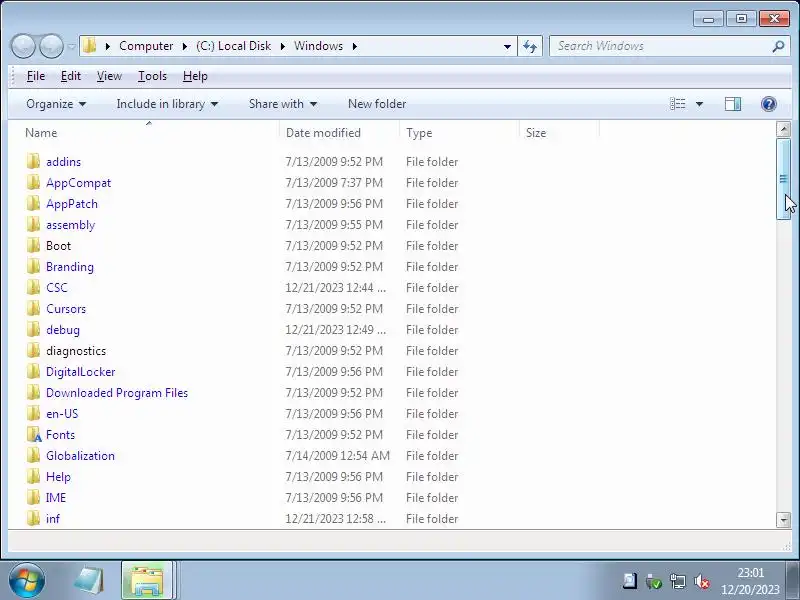Click the IME folder name
The width and height of the screenshot is (800, 600).
[x=56, y=497]
